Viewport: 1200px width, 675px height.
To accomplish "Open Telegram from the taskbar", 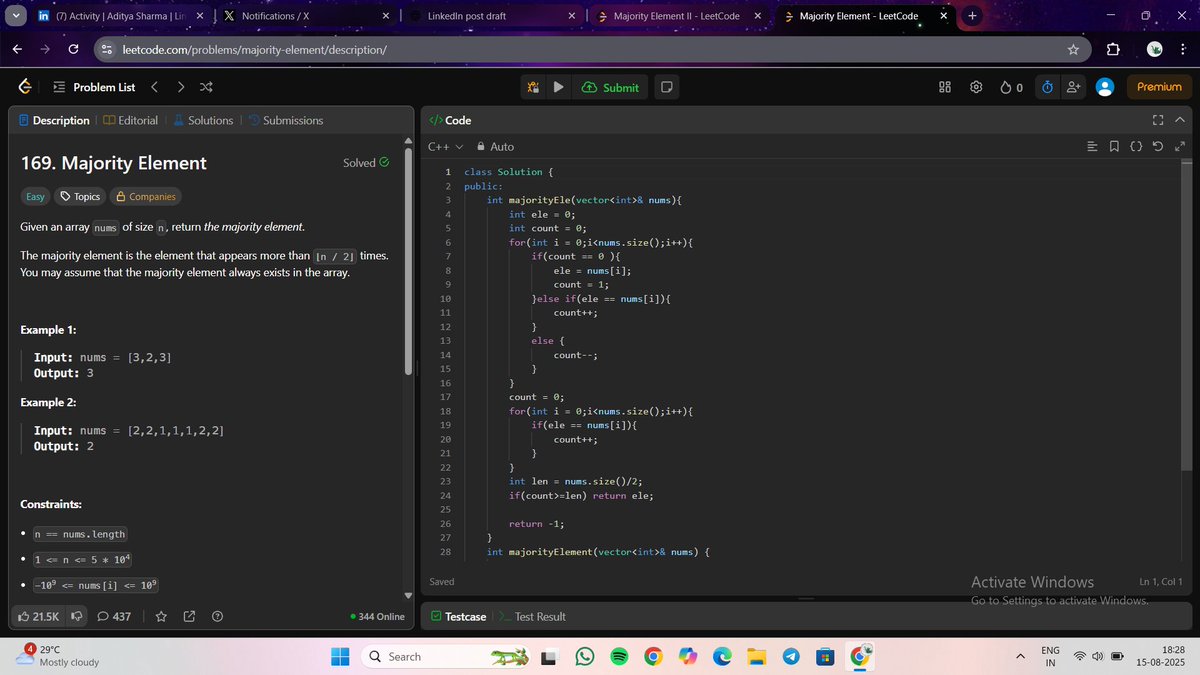I will (790, 656).
